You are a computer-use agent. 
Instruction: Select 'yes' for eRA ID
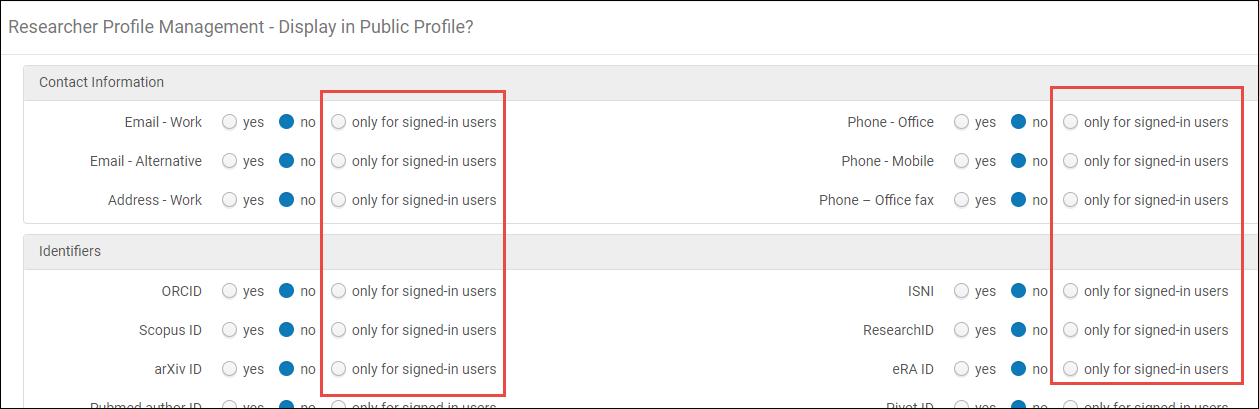962,369
